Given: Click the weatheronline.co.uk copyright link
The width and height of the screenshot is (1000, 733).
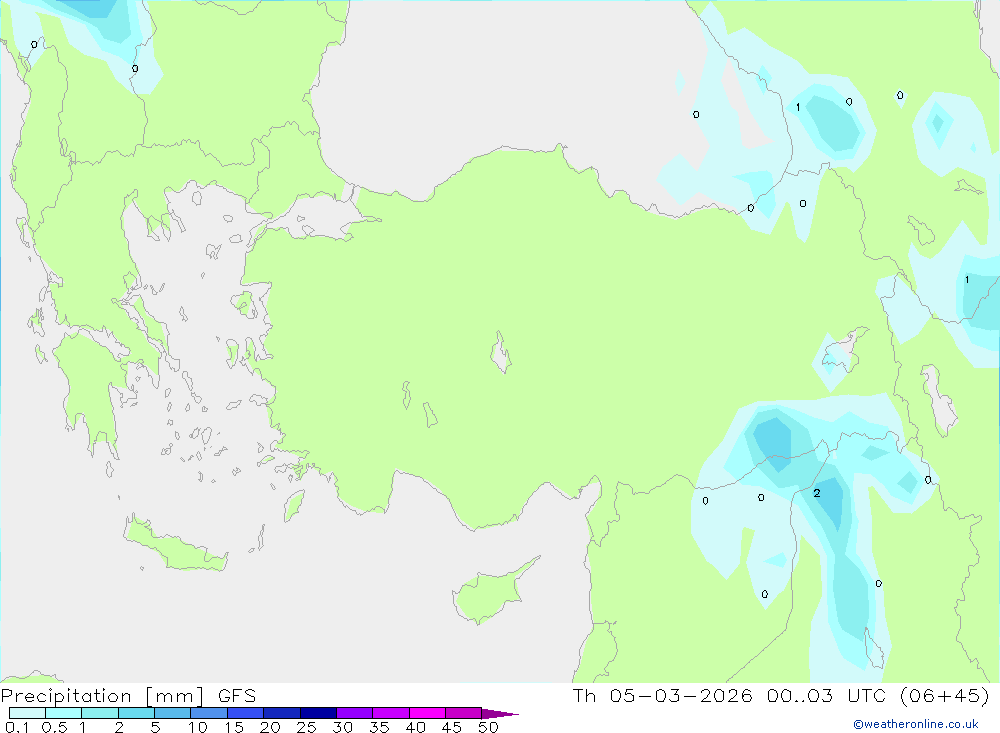Looking at the screenshot, I should (x=915, y=724).
